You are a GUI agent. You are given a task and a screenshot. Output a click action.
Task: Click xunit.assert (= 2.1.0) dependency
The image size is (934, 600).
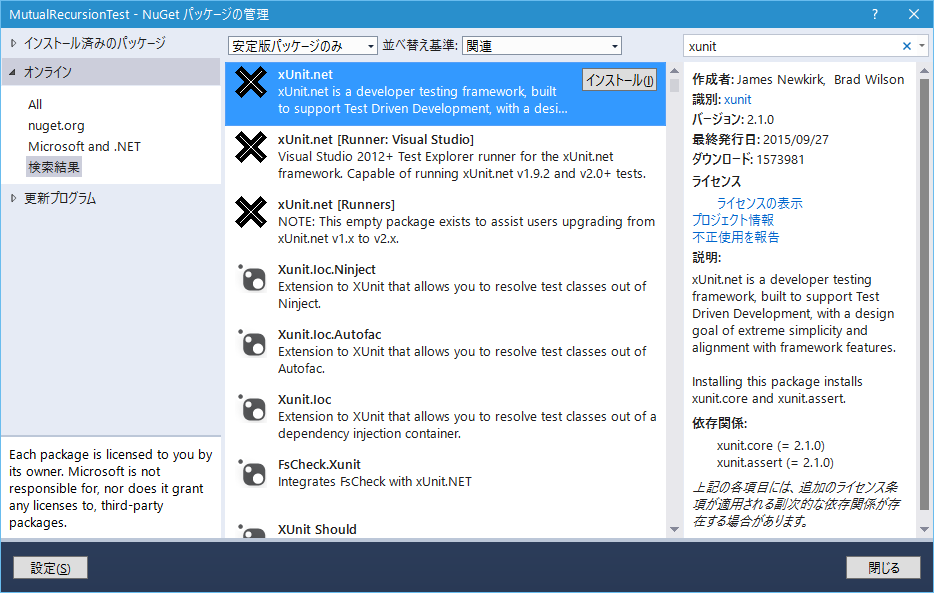[775, 463]
